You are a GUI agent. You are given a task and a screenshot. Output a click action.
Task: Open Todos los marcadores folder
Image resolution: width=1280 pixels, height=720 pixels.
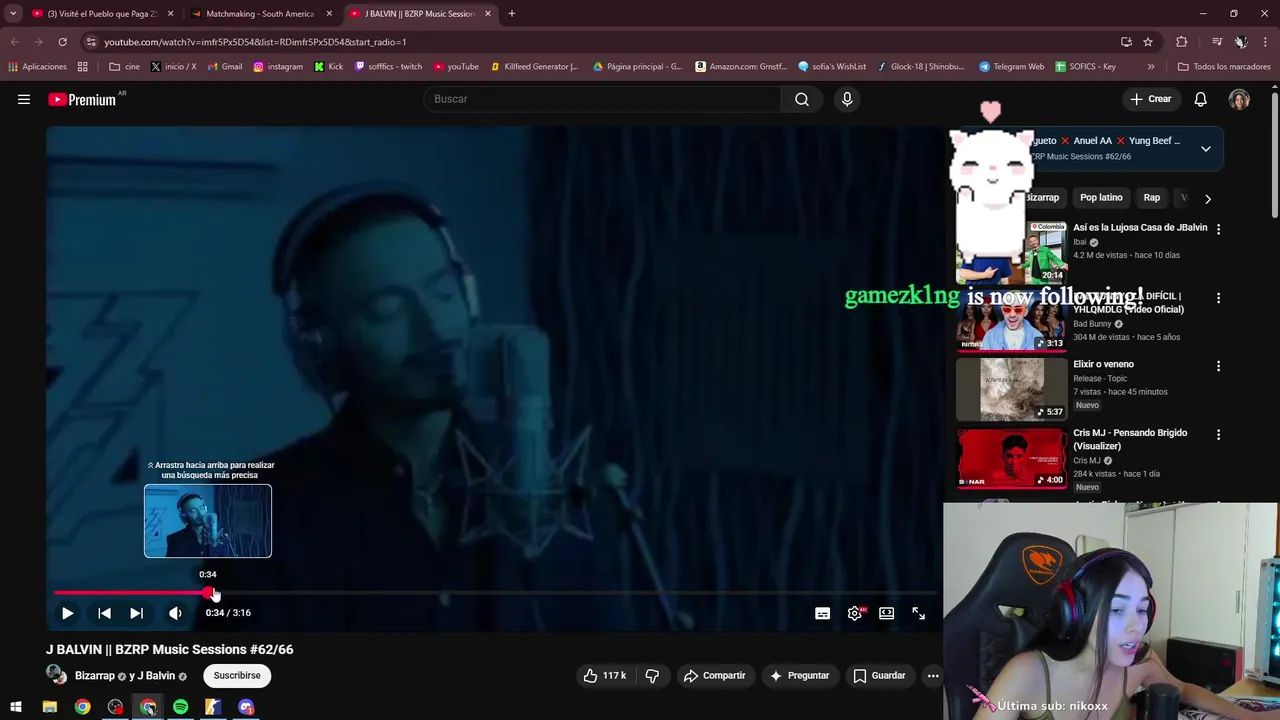click(x=1224, y=67)
